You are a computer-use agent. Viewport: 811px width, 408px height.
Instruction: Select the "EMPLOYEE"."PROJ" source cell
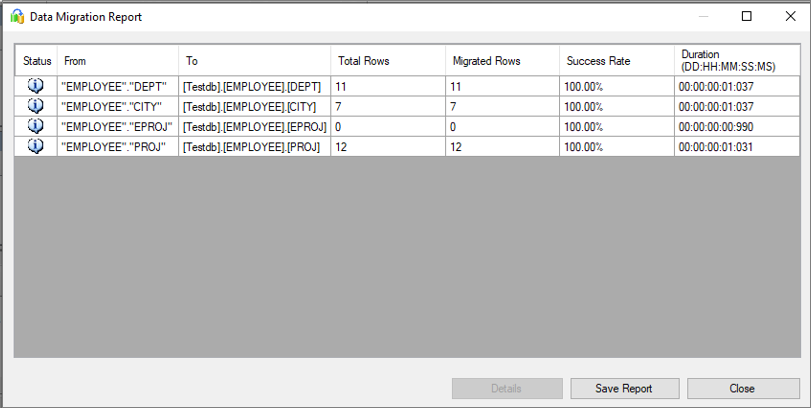coord(117,147)
